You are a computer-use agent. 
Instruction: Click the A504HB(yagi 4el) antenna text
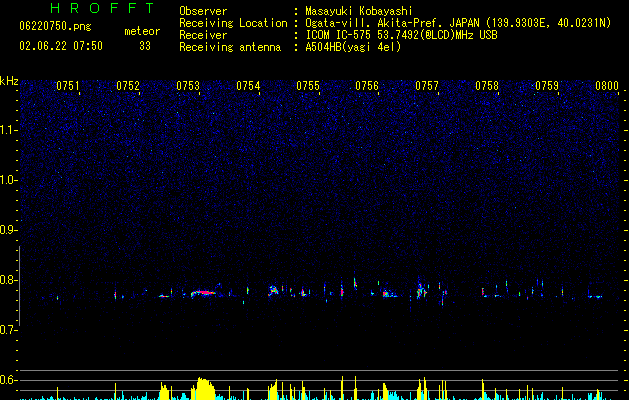[353, 47]
